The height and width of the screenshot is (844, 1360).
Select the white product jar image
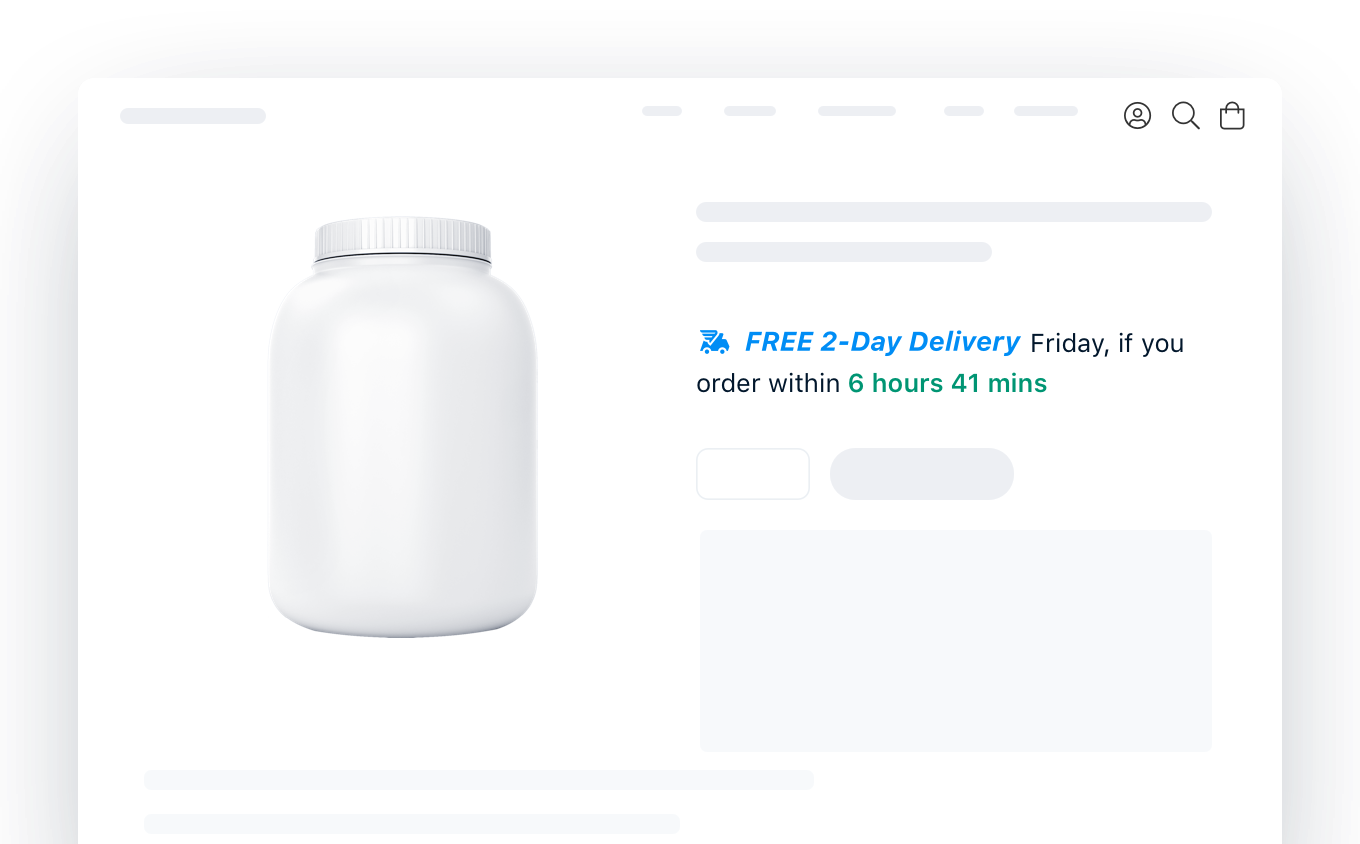[403, 427]
